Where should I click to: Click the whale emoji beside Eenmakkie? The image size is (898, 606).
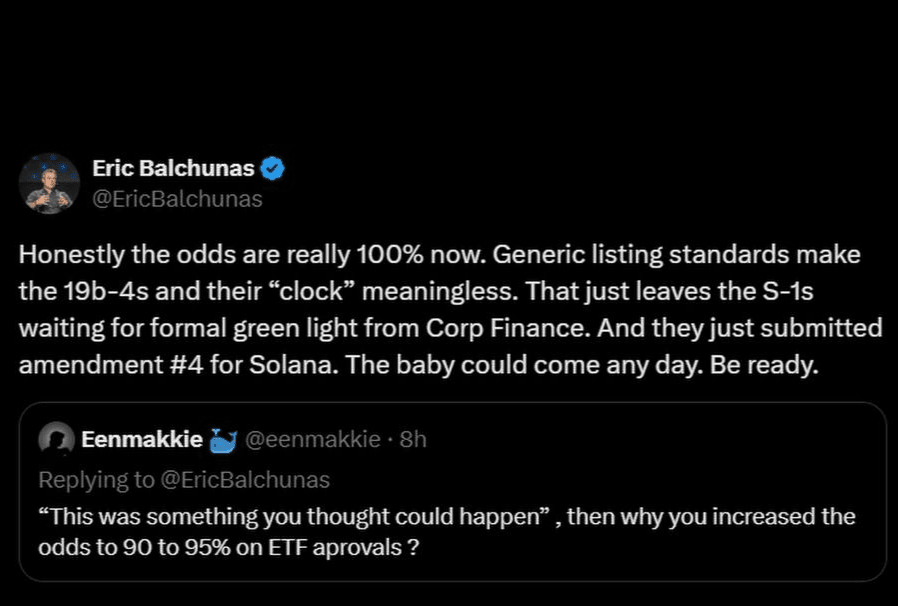click(224, 438)
